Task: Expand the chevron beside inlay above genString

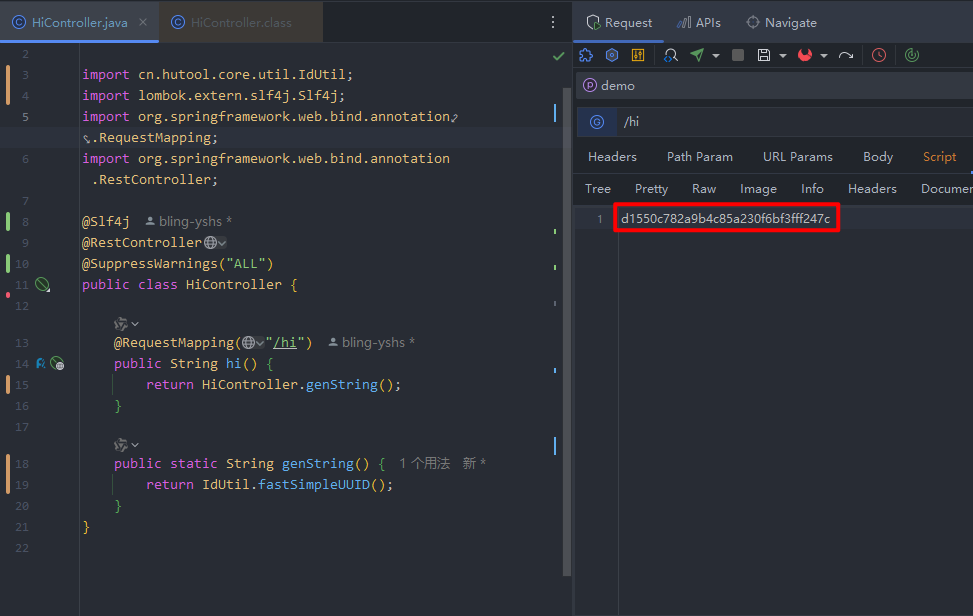Action: pyautogui.click(x=135, y=445)
